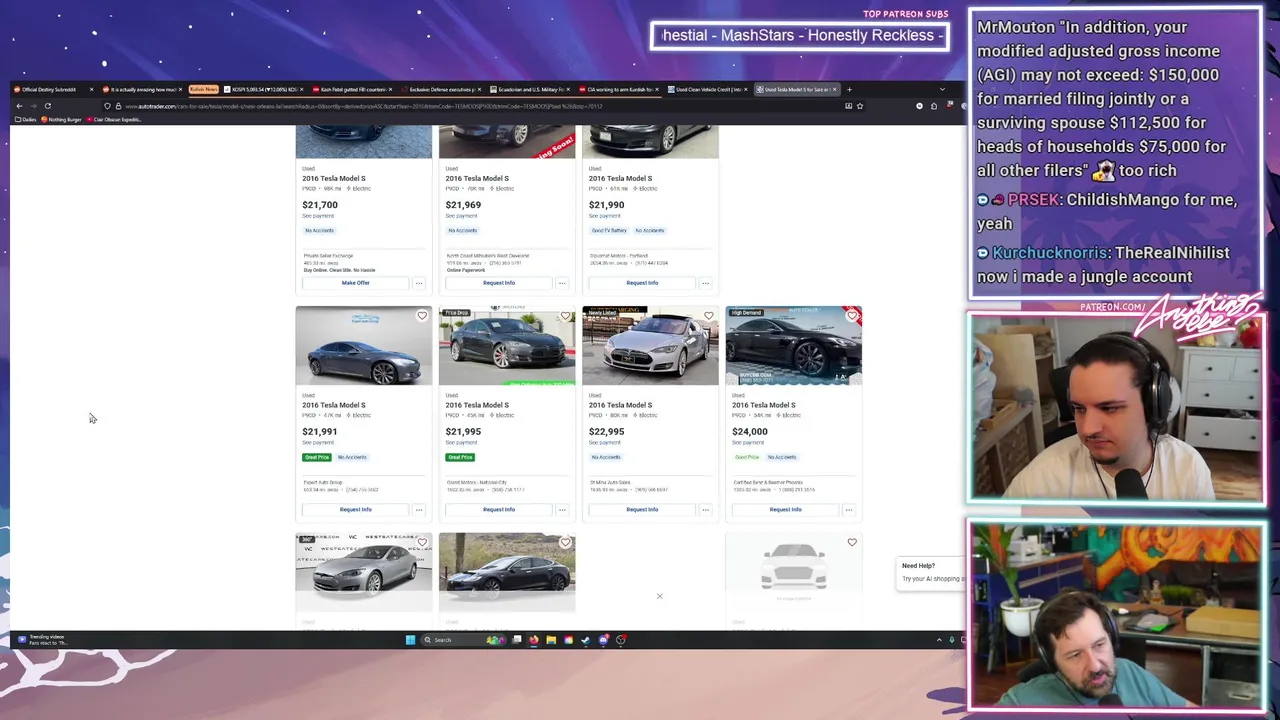Open more options for $22,995 listing
Image resolution: width=1280 pixels, height=720 pixels.
coord(705,510)
